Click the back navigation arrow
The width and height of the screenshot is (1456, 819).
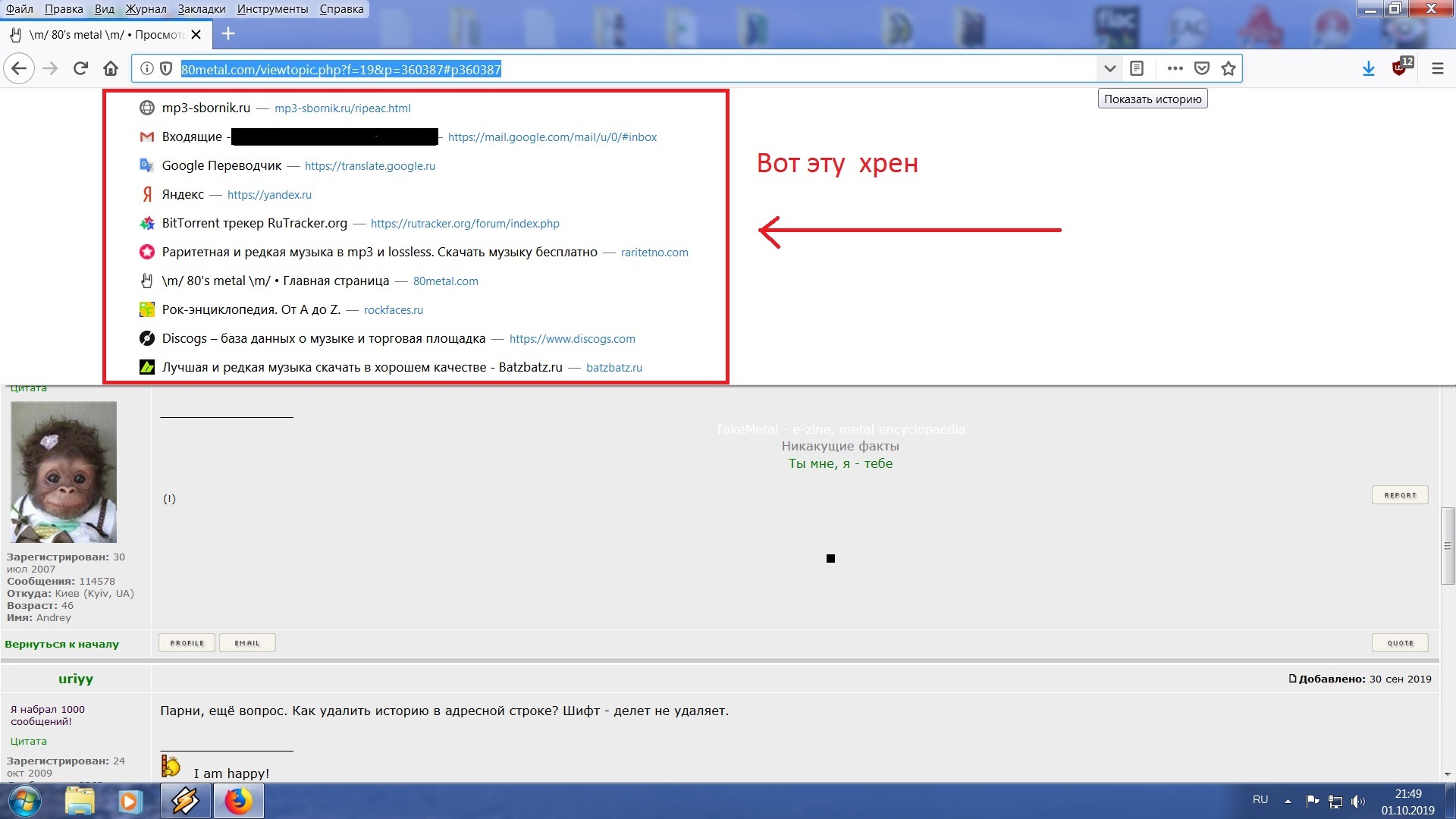click(x=19, y=68)
